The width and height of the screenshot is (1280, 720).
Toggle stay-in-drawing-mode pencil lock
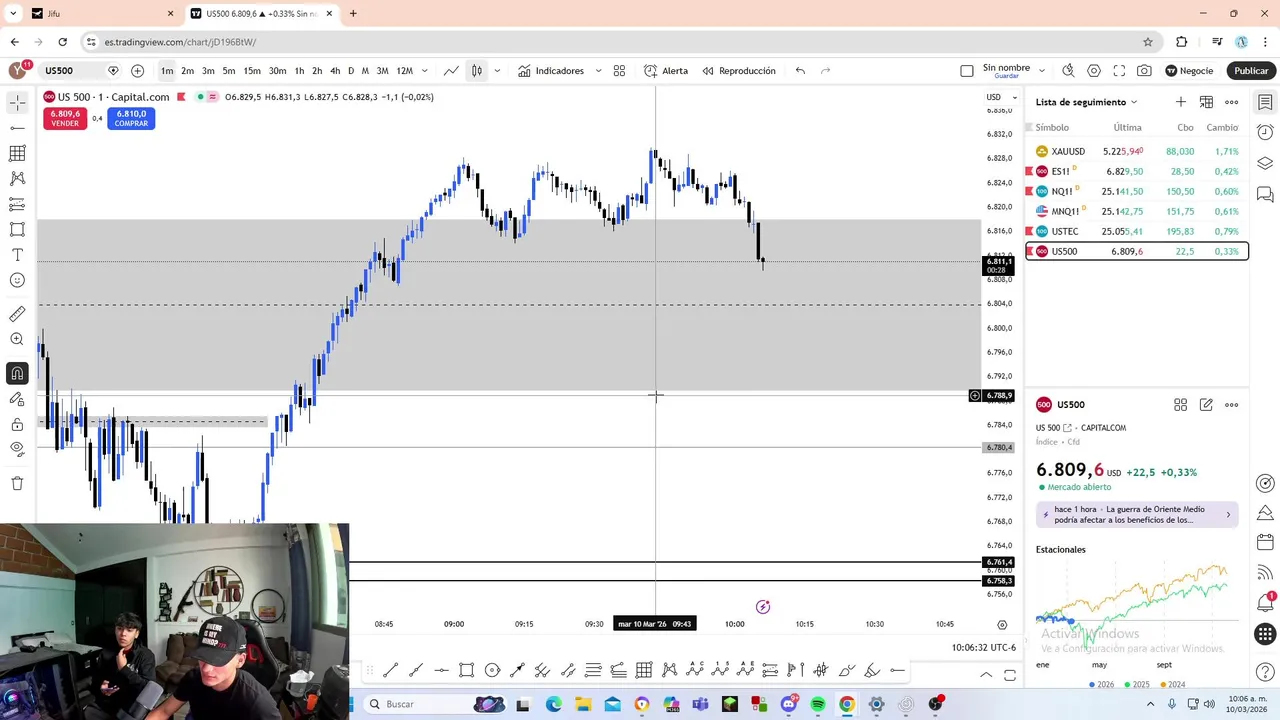[17, 399]
